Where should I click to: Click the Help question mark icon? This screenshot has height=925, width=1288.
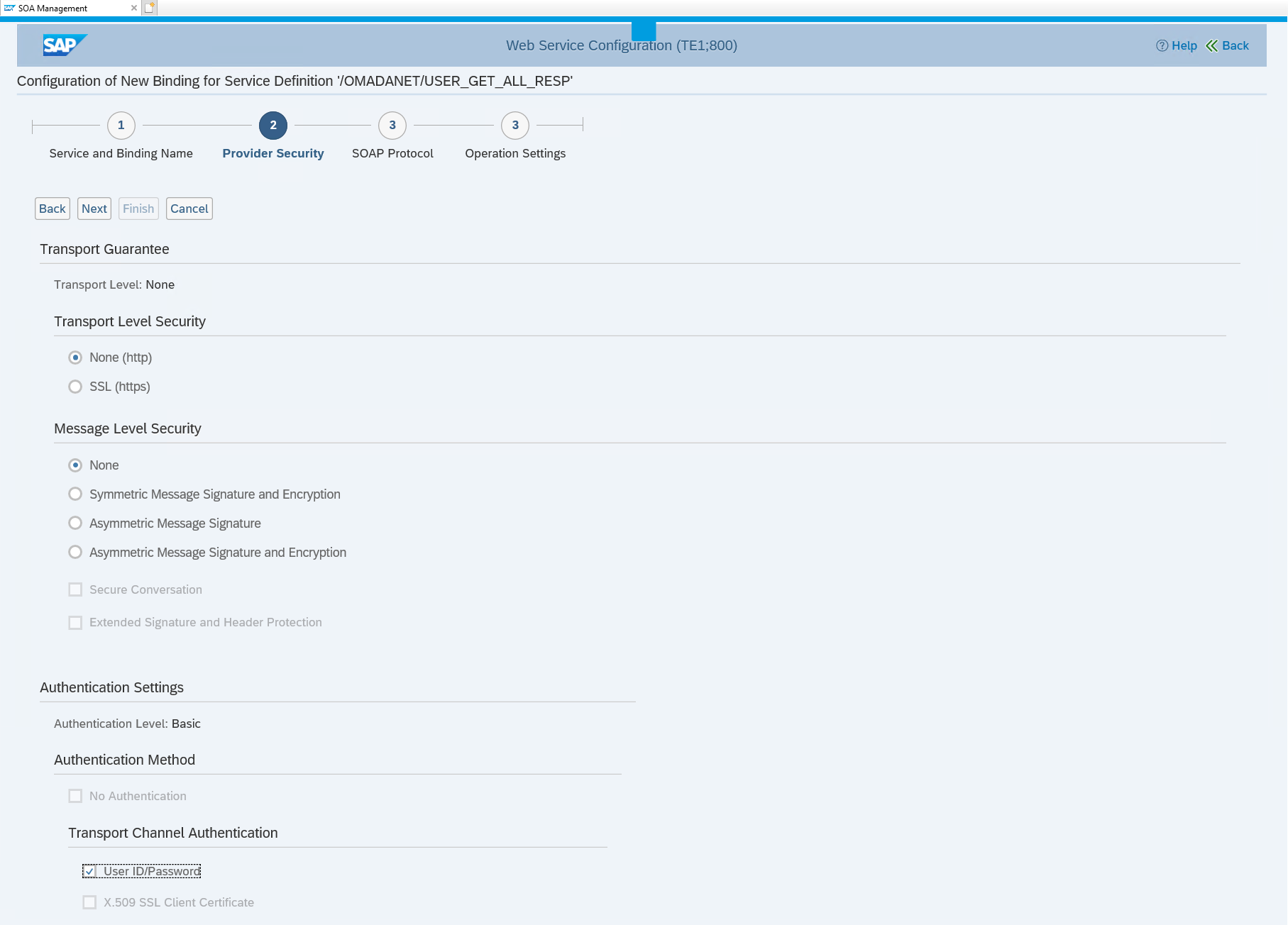[1162, 45]
